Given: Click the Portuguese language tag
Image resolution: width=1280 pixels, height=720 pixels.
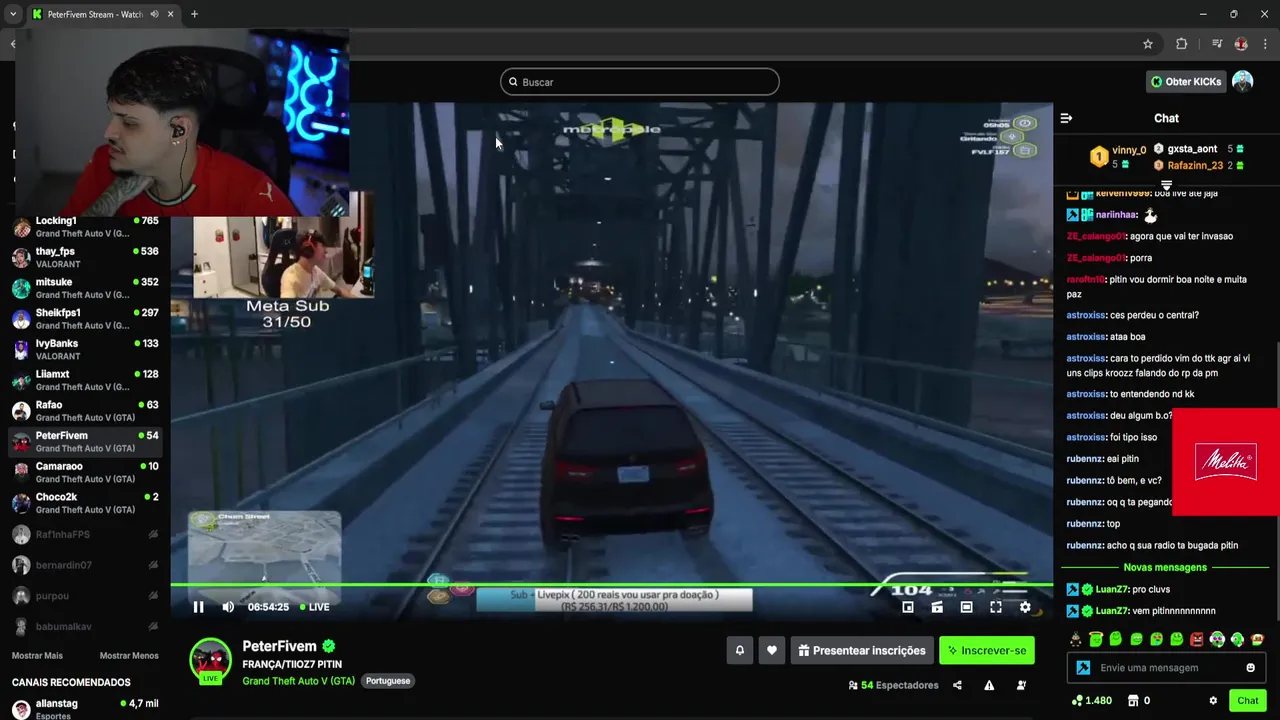Looking at the screenshot, I should tap(388, 681).
